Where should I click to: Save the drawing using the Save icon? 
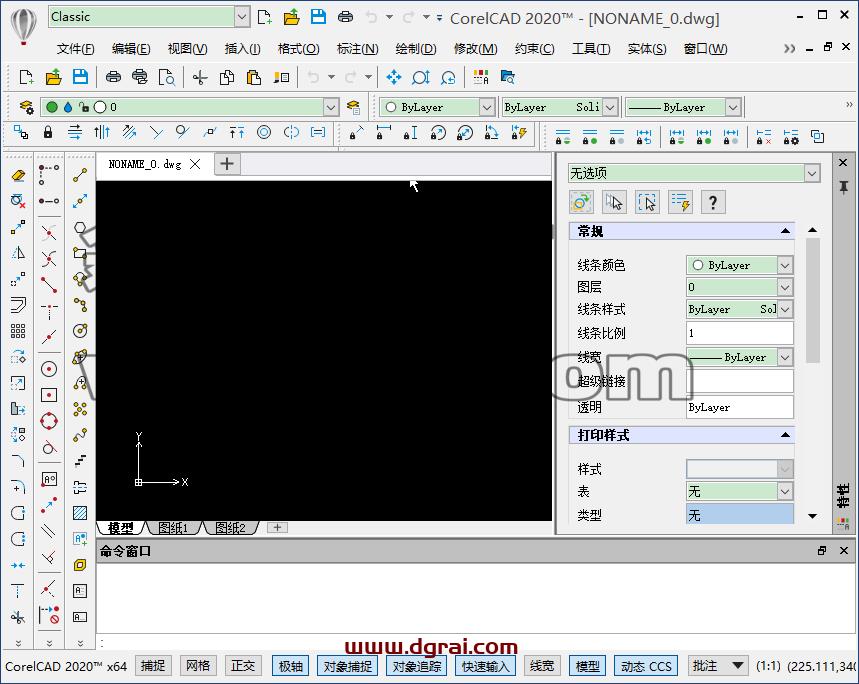(80, 77)
